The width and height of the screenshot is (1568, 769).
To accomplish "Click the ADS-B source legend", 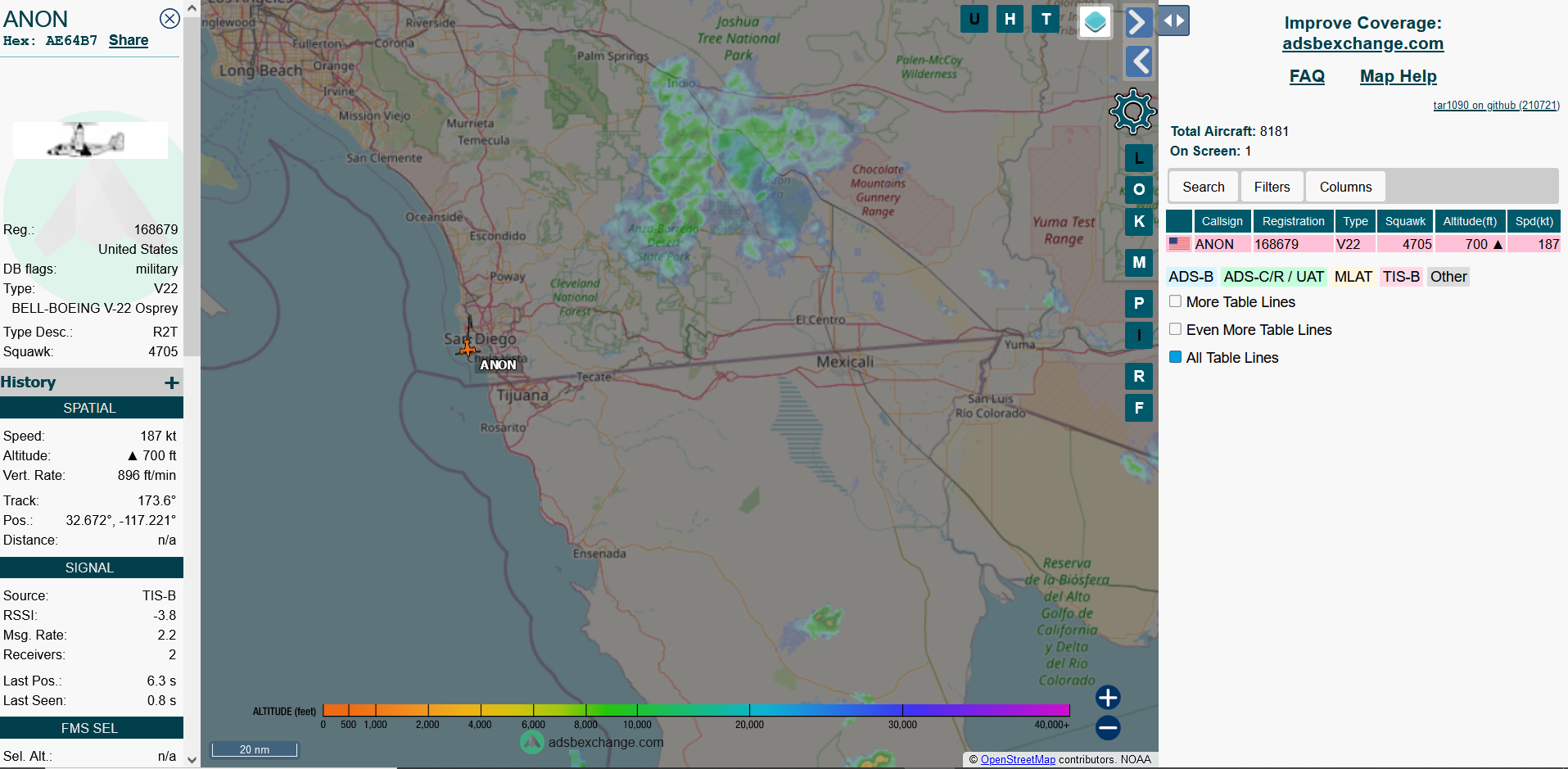I will tap(1191, 277).
